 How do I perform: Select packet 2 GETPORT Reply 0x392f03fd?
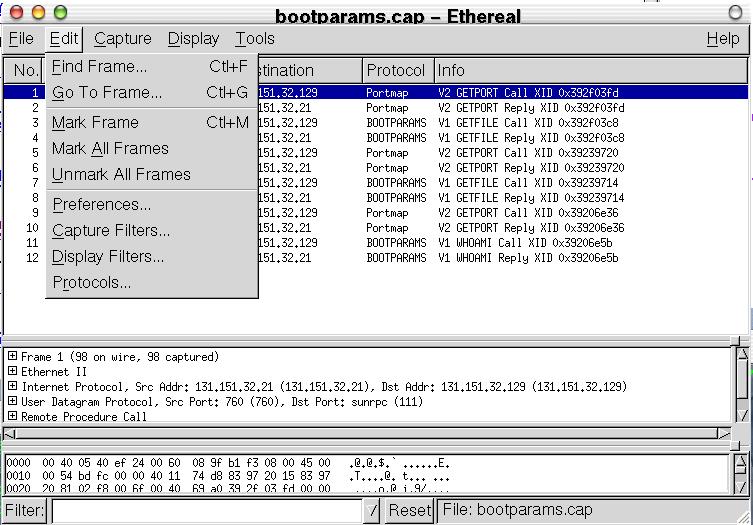(x=376, y=108)
